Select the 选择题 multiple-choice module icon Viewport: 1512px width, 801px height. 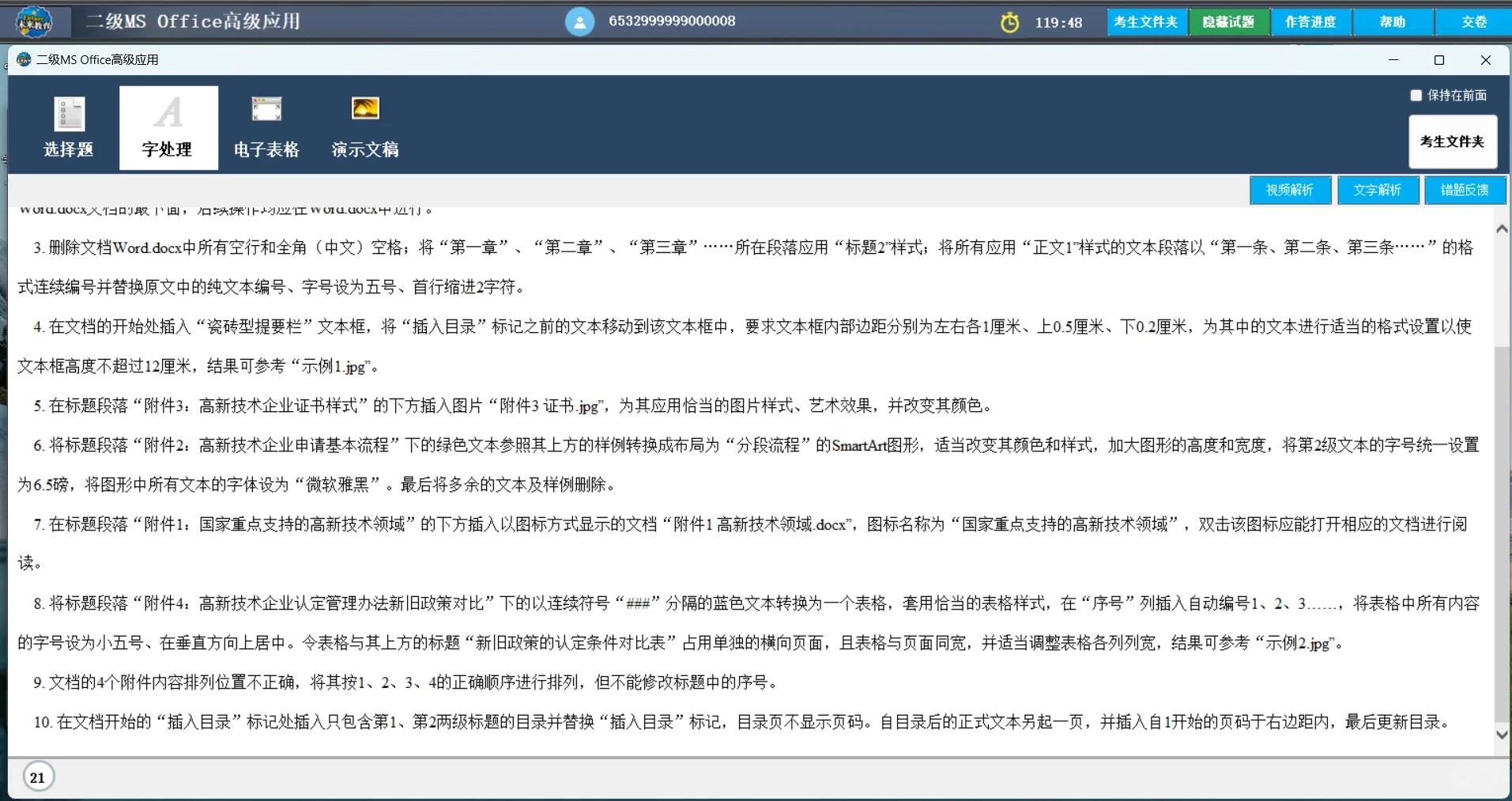click(x=69, y=127)
